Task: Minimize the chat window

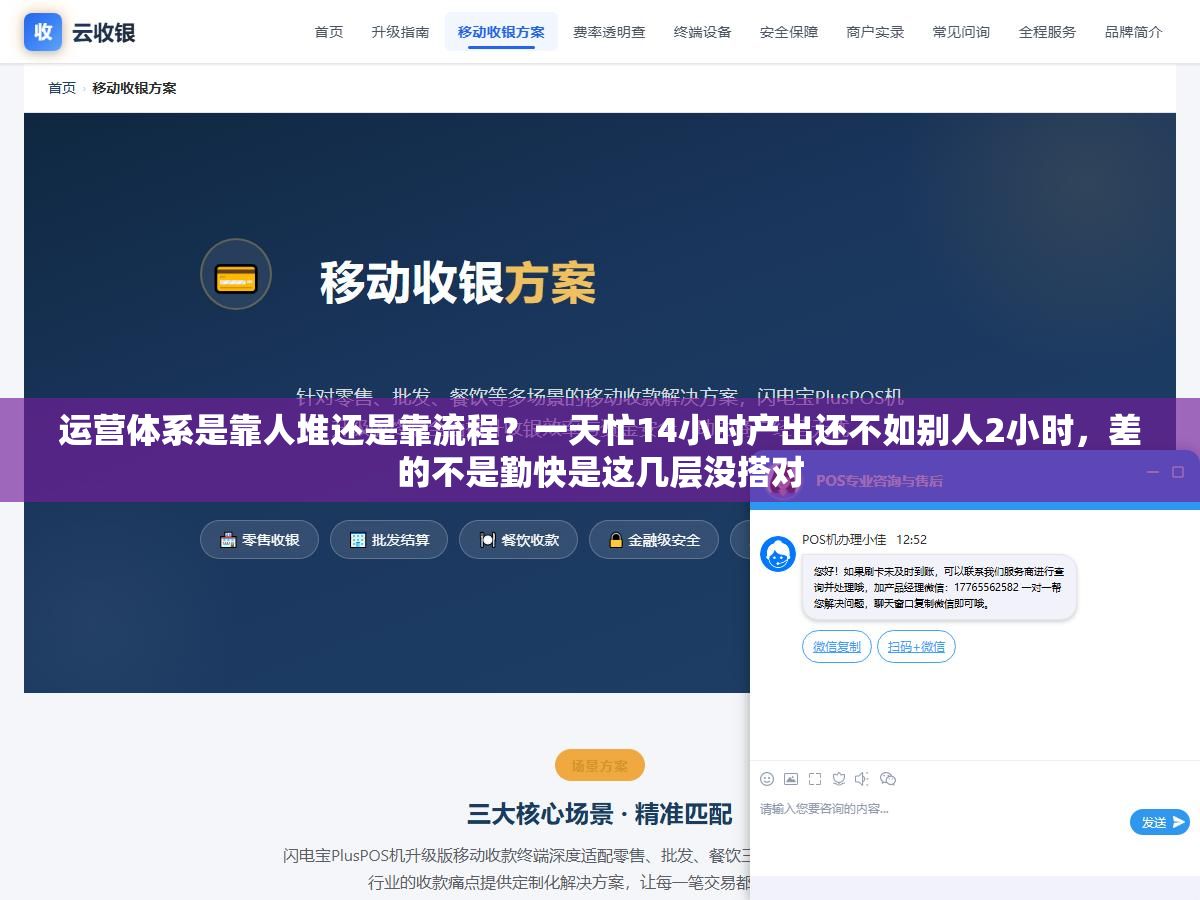Action: [x=1152, y=472]
